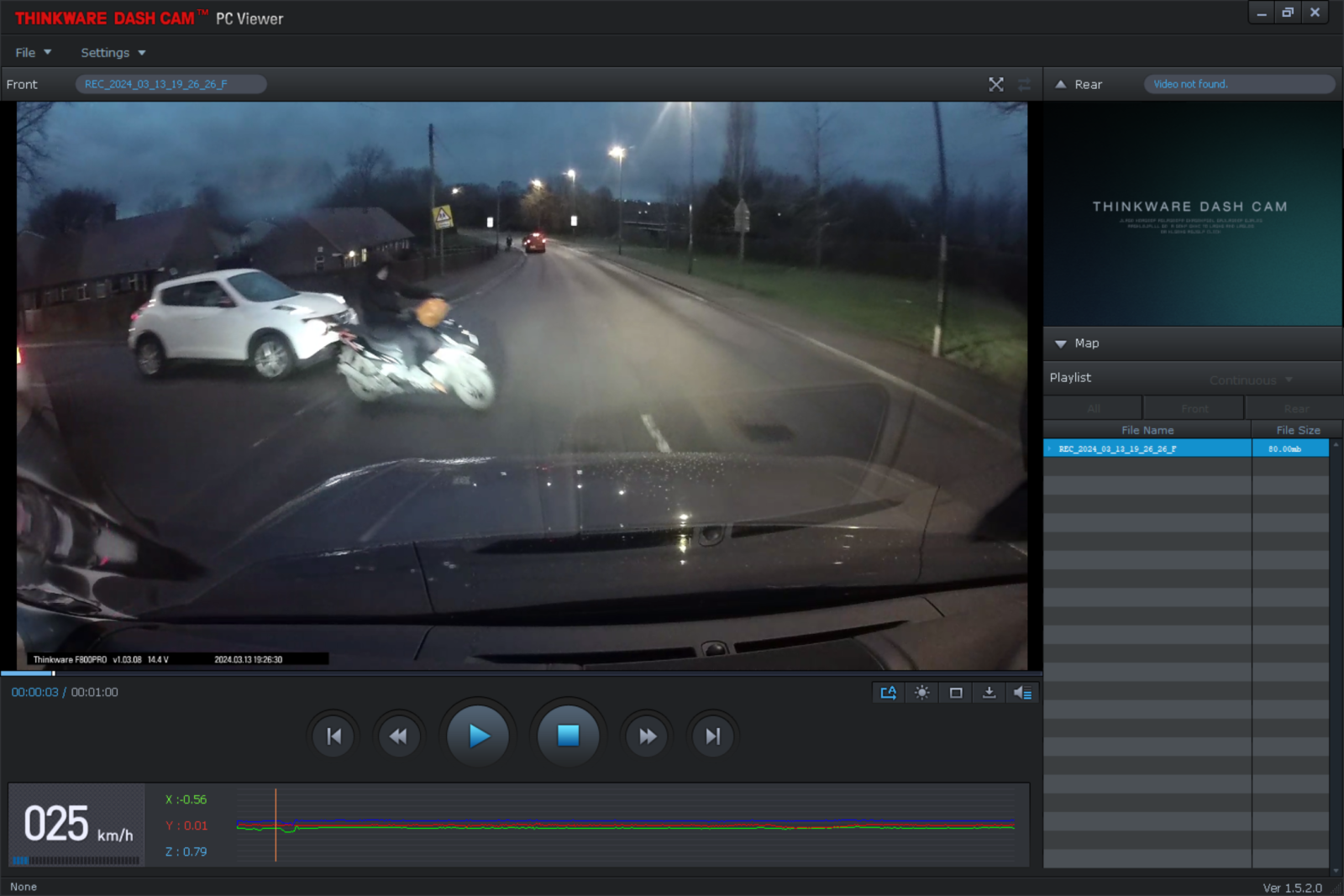This screenshot has height=896, width=1344.
Task: Click the Rear panel label
Action: (1088, 84)
